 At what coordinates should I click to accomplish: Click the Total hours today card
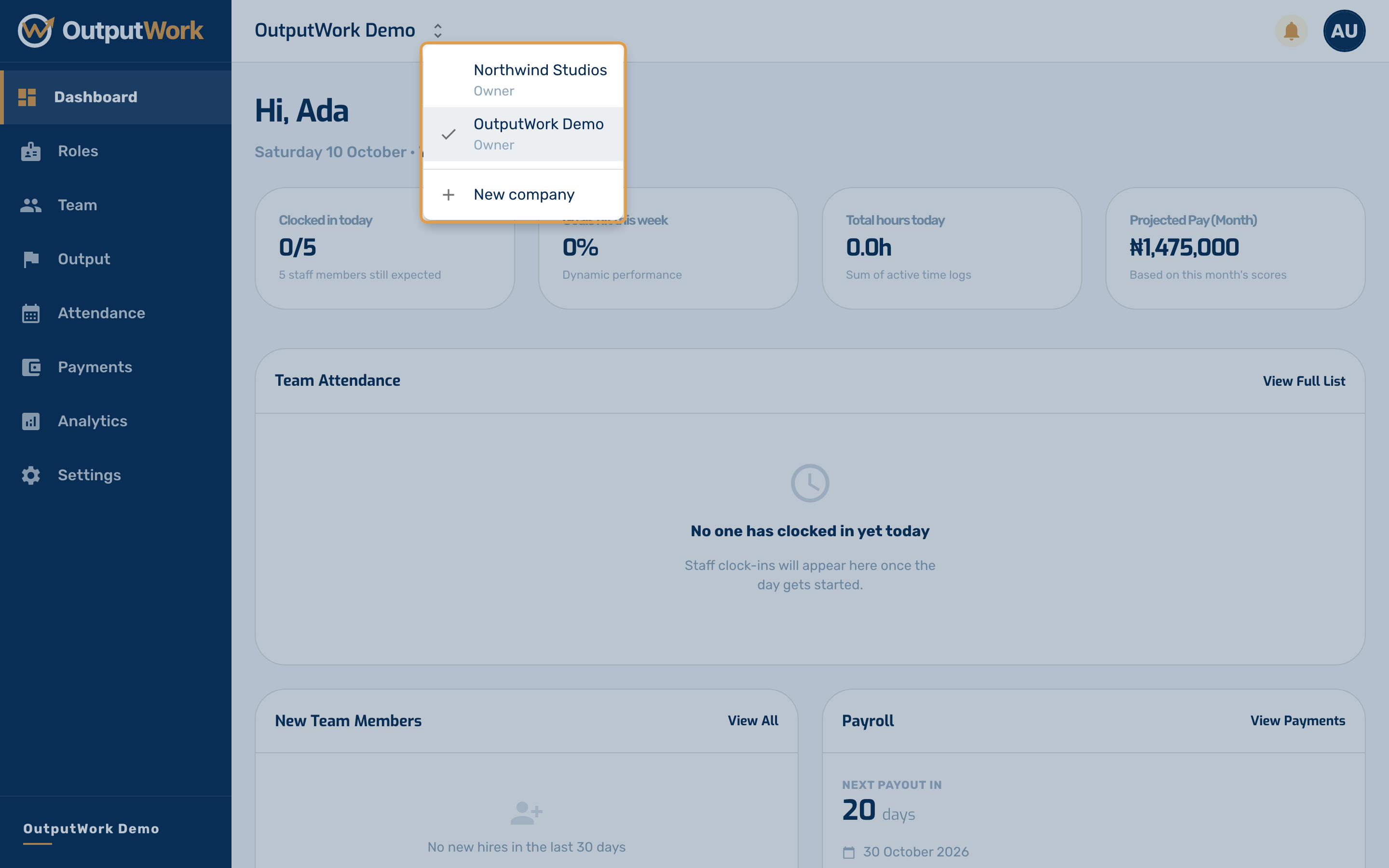(952, 248)
